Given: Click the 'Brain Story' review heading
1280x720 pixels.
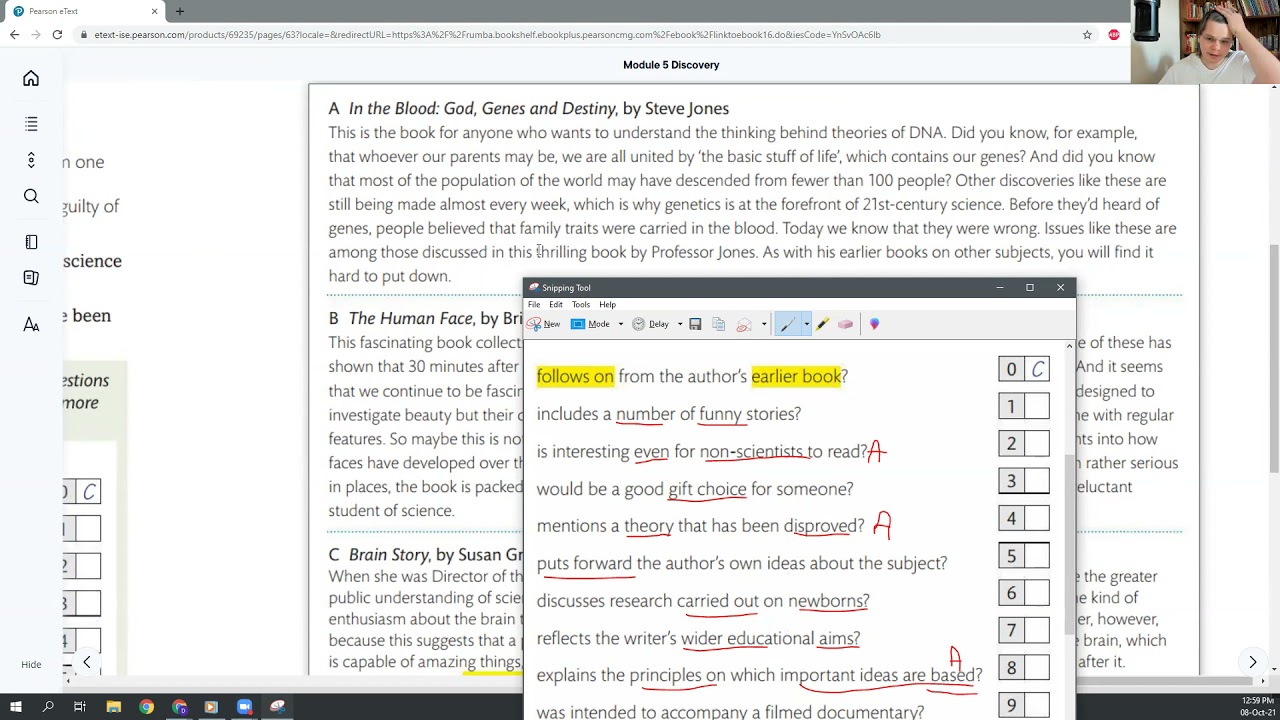Looking at the screenshot, I should [425, 554].
